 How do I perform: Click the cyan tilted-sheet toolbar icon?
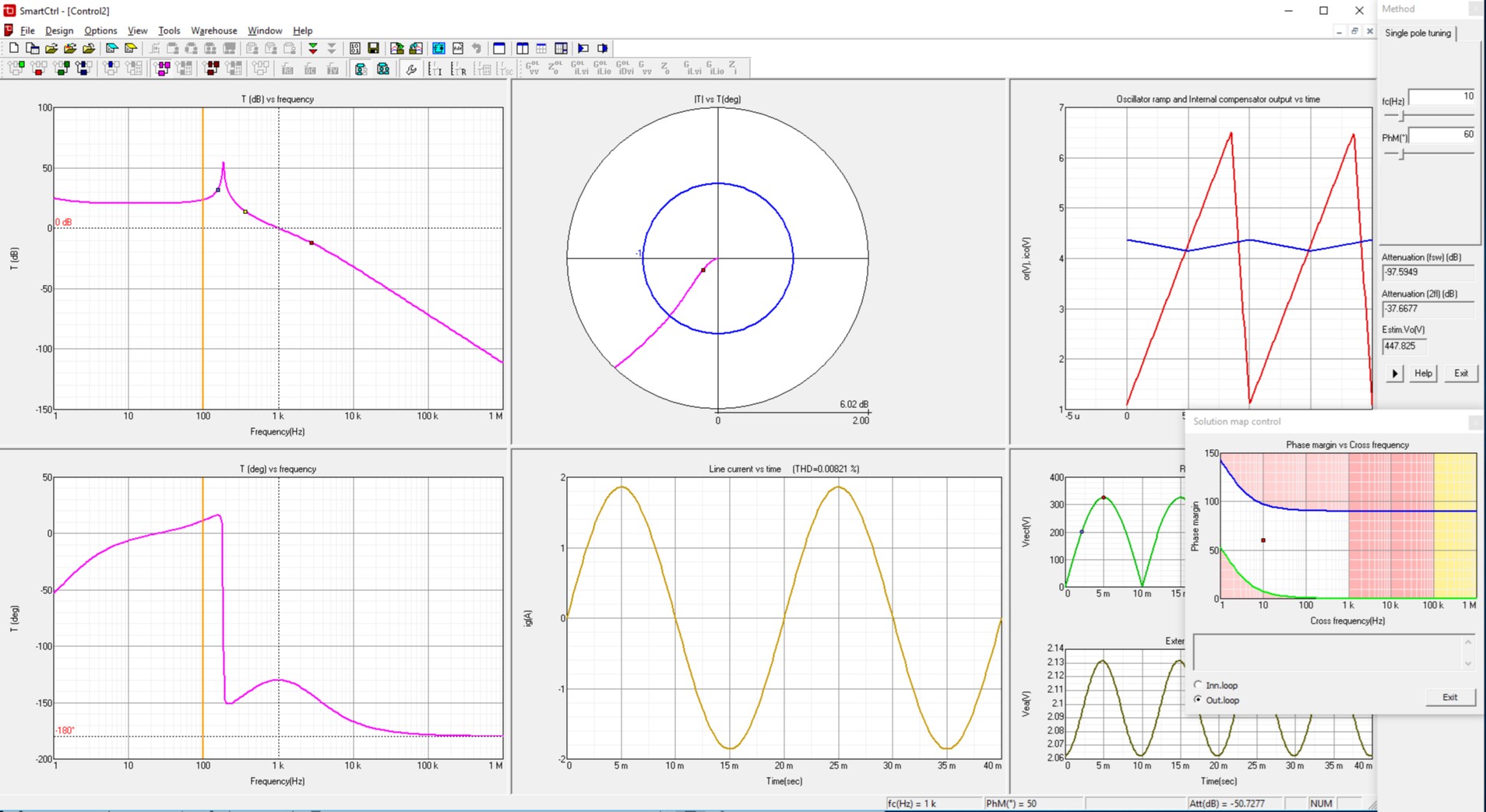[x=111, y=48]
